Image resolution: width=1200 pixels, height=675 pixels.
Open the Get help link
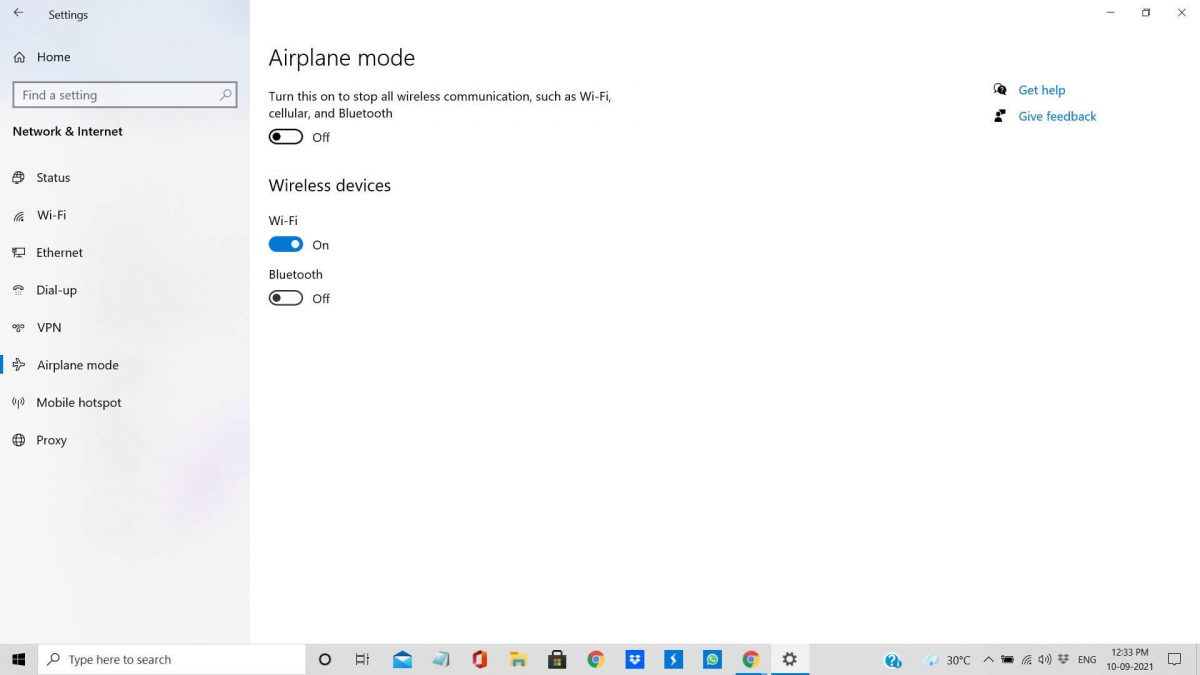point(1042,89)
